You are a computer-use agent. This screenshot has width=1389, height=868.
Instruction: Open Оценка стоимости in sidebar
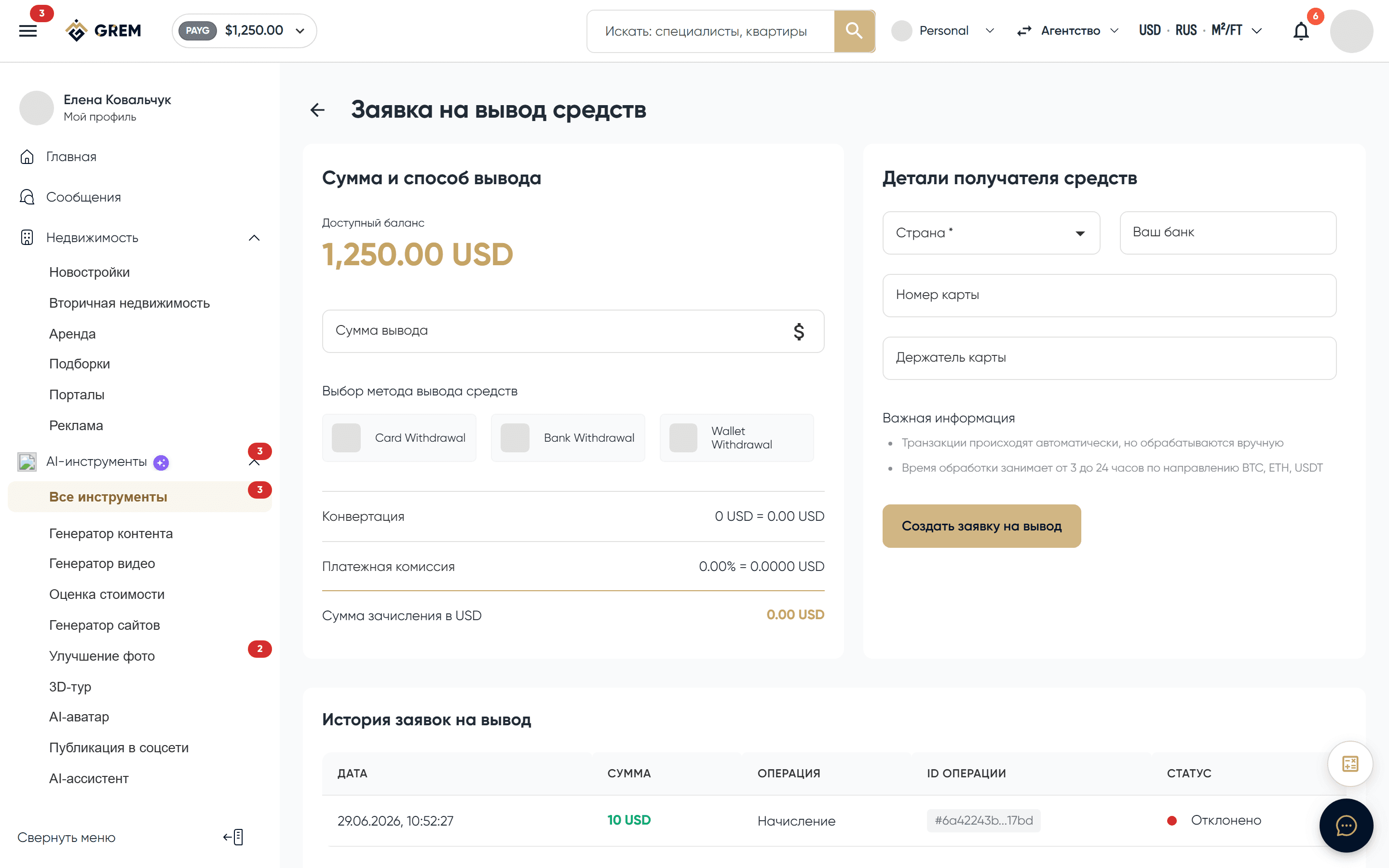point(107,594)
